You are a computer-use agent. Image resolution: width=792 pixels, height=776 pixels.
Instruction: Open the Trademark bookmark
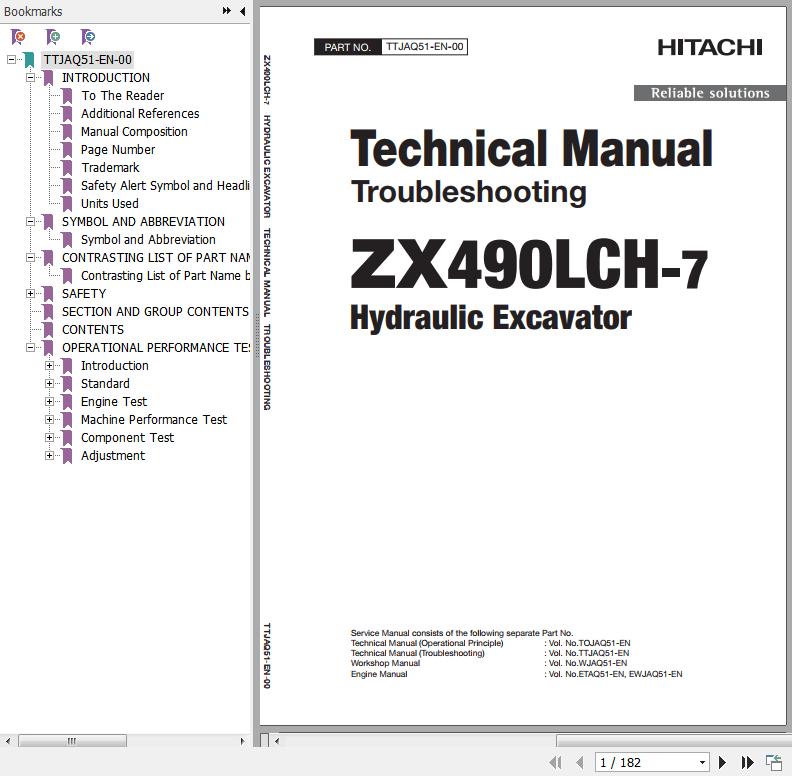110,168
